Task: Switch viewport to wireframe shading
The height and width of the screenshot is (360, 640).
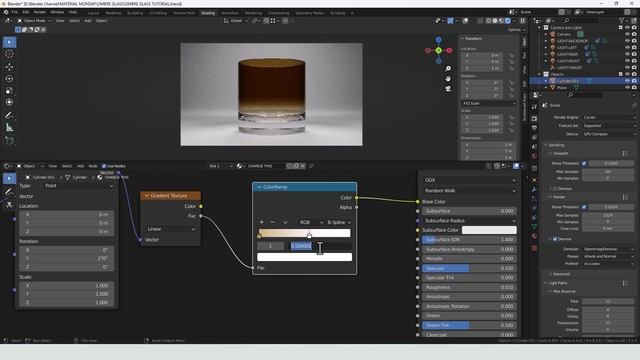Action: click(489, 20)
